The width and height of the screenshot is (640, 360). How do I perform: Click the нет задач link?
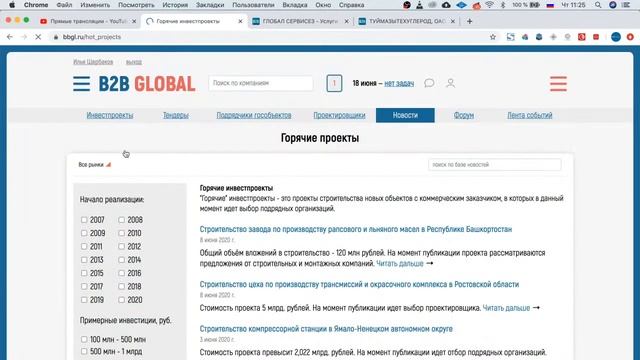[399, 83]
